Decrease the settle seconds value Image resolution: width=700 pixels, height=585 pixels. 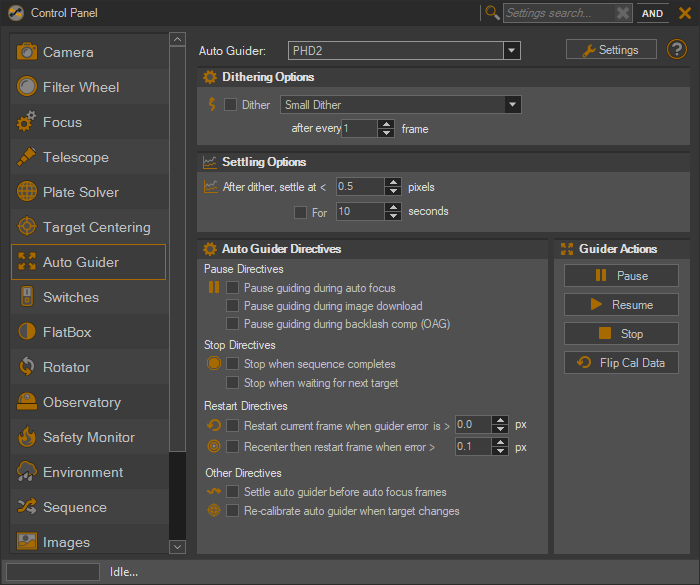(x=393, y=216)
